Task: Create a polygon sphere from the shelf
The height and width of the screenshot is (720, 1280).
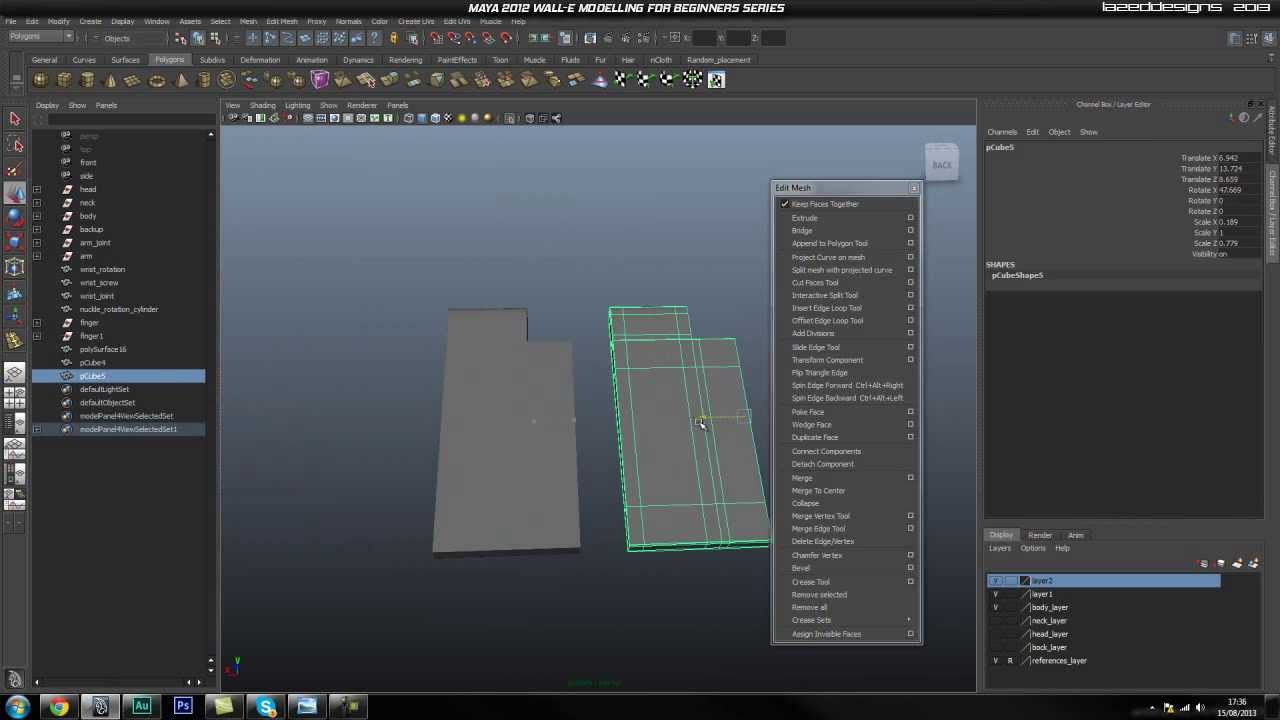Action: pos(41,80)
